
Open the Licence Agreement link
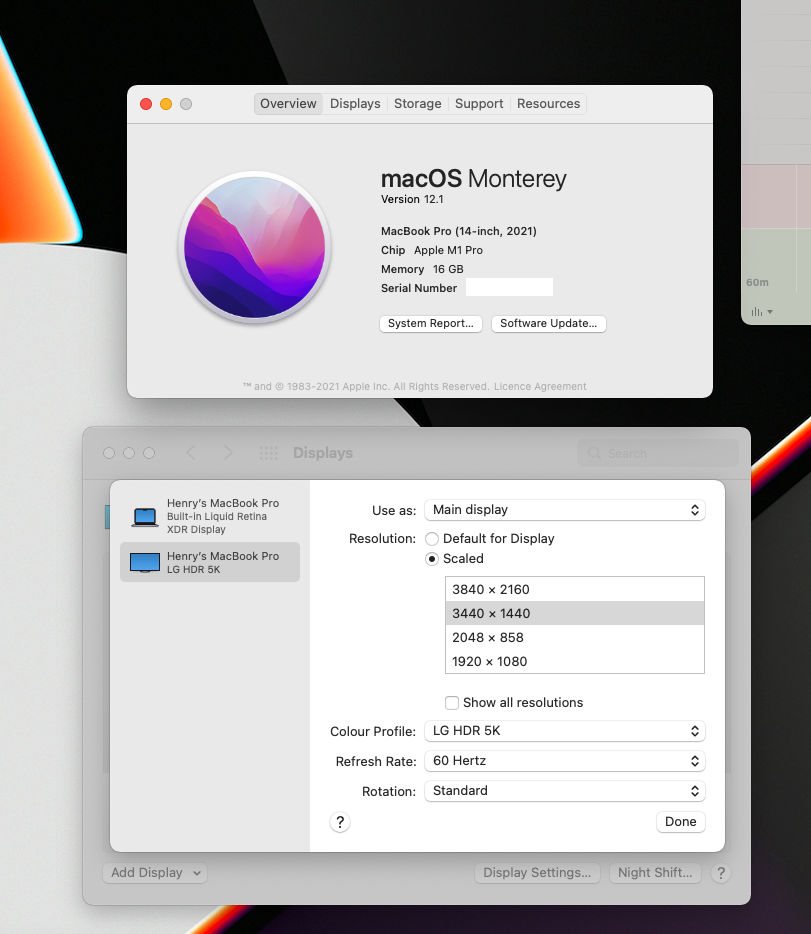point(540,387)
